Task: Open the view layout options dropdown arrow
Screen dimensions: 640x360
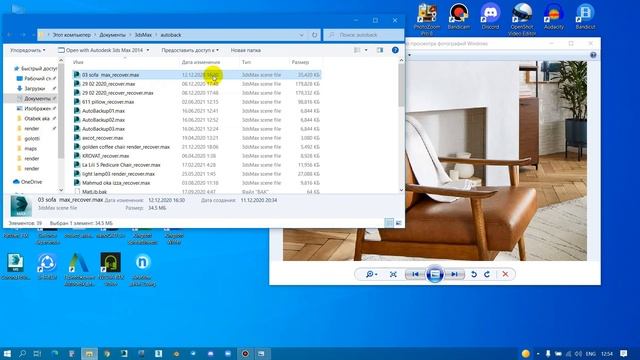Action: tap(366, 50)
